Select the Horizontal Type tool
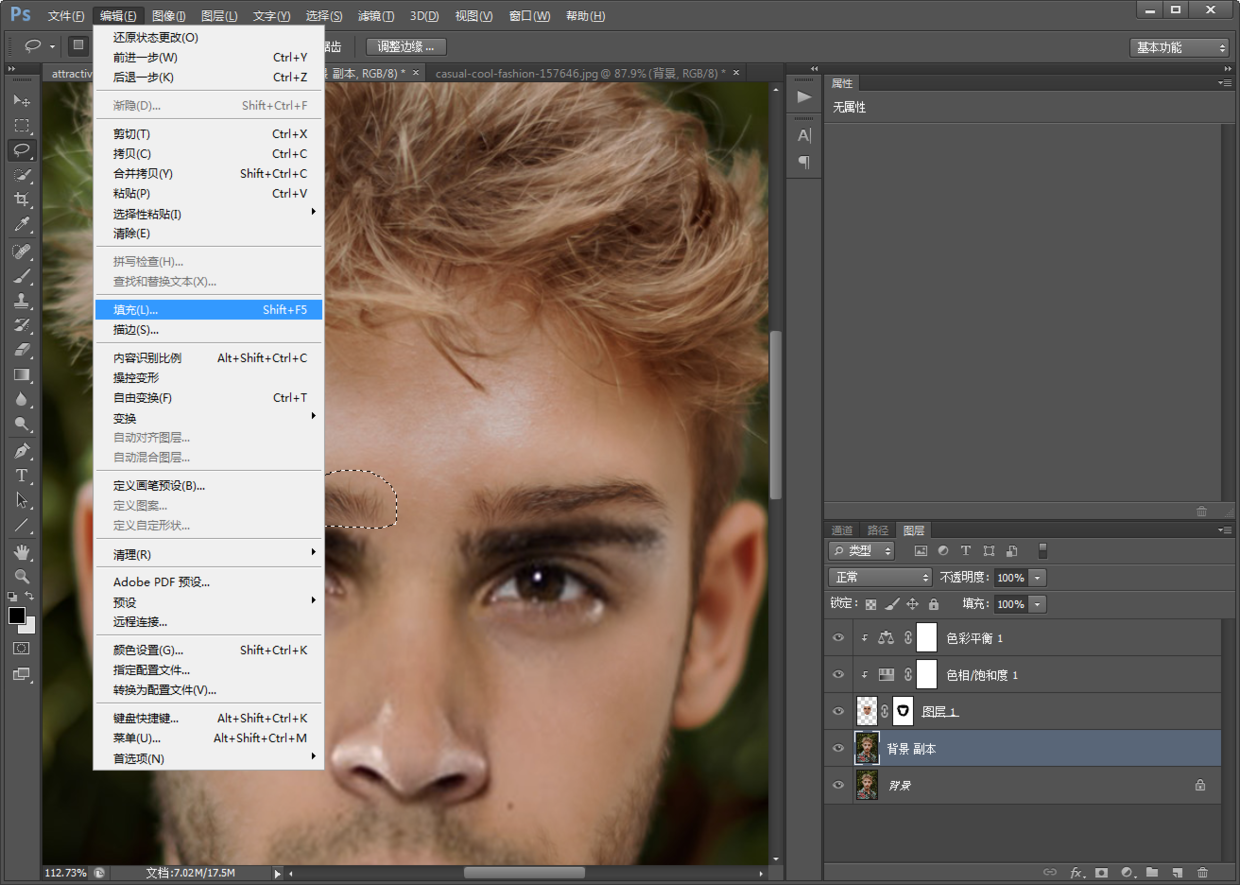Screen dimensions: 1240x885 [21, 476]
